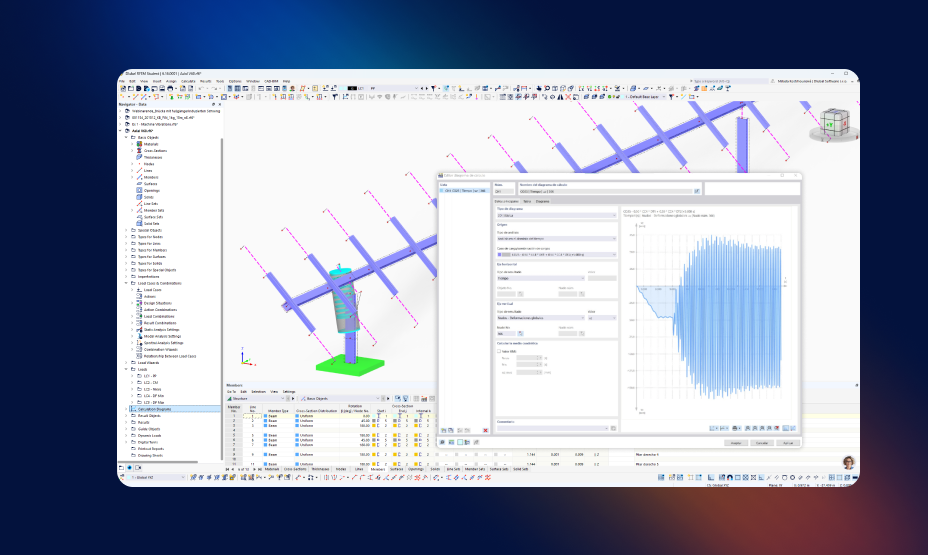Open the Calculate menu
The width and height of the screenshot is (928, 555).
pyautogui.click(x=188, y=81)
